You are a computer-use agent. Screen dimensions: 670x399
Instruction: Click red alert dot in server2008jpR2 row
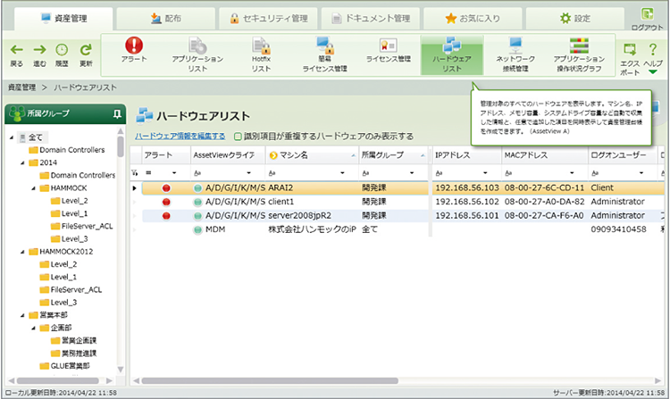click(x=166, y=216)
